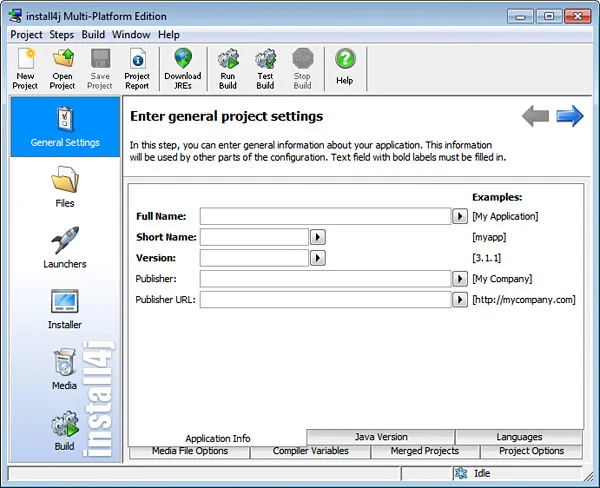The height and width of the screenshot is (488, 600).
Task: Click the Test Build toolbar icon
Action: pyautogui.click(x=265, y=62)
